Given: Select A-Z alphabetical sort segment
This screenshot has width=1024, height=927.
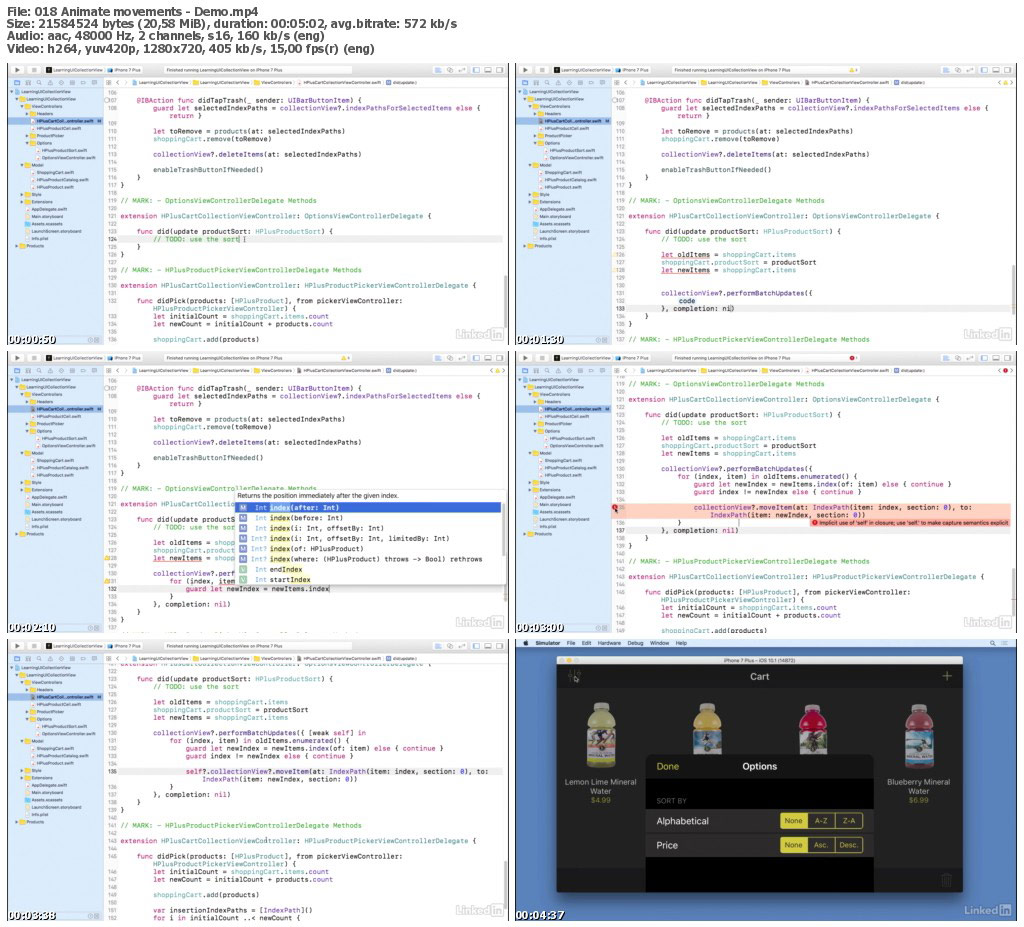Looking at the screenshot, I should [x=821, y=821].
